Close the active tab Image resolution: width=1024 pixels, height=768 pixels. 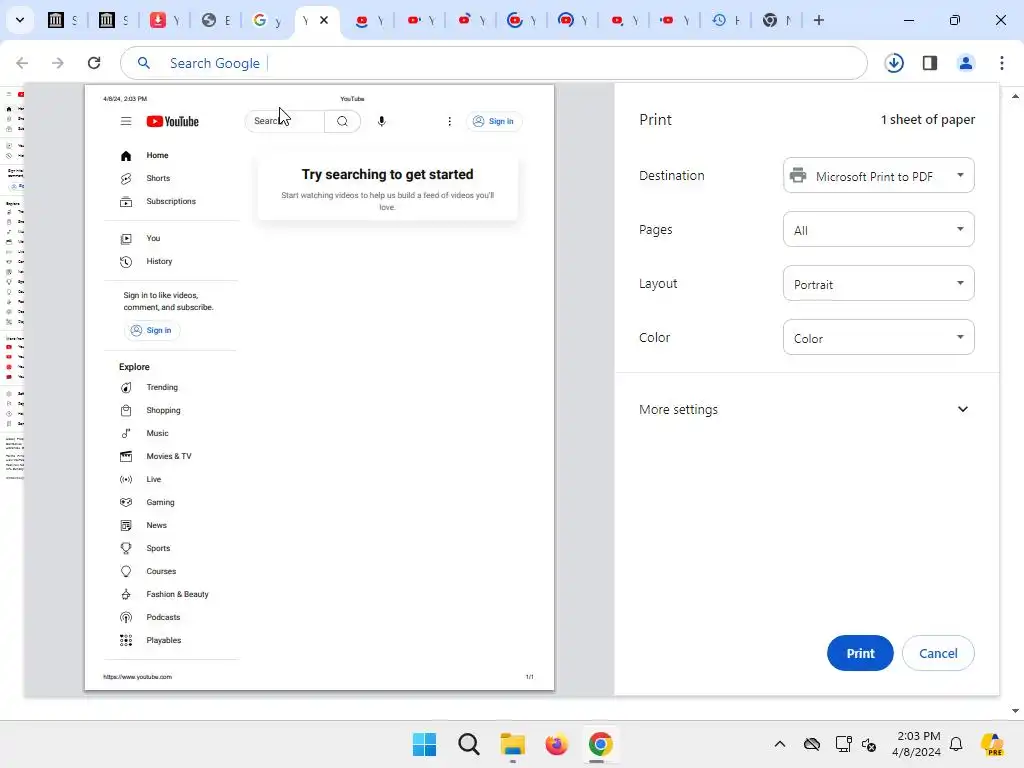324,20
